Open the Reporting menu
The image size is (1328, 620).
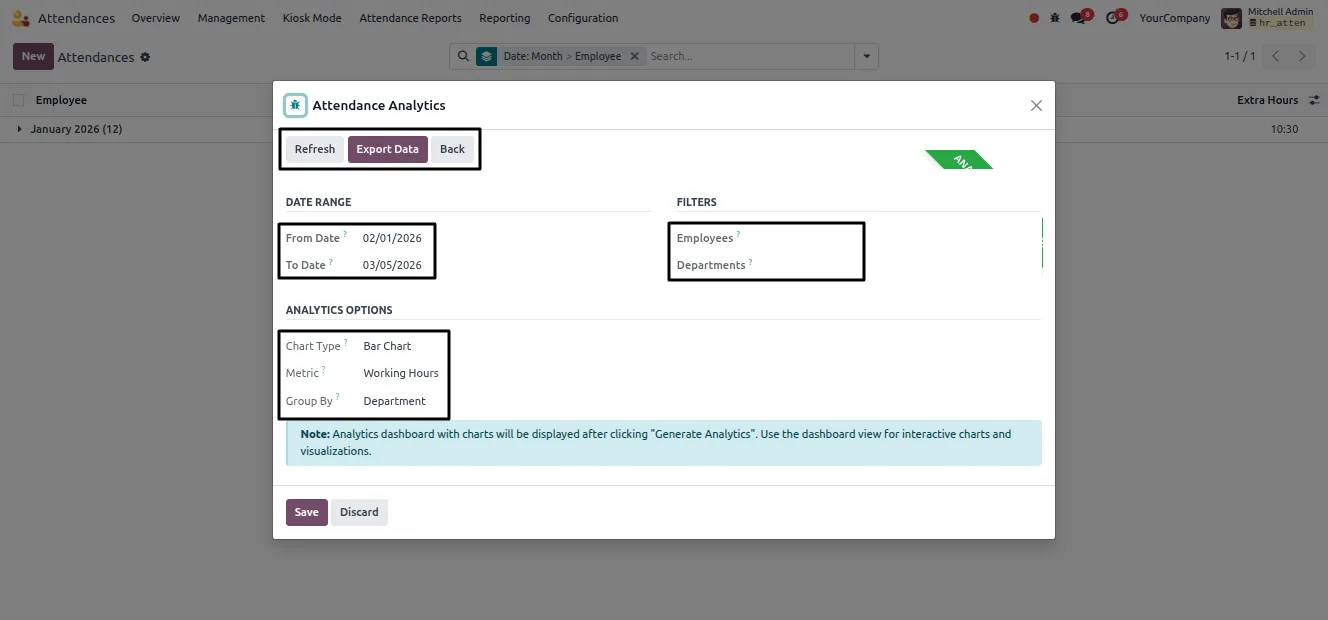pos(505,18)
